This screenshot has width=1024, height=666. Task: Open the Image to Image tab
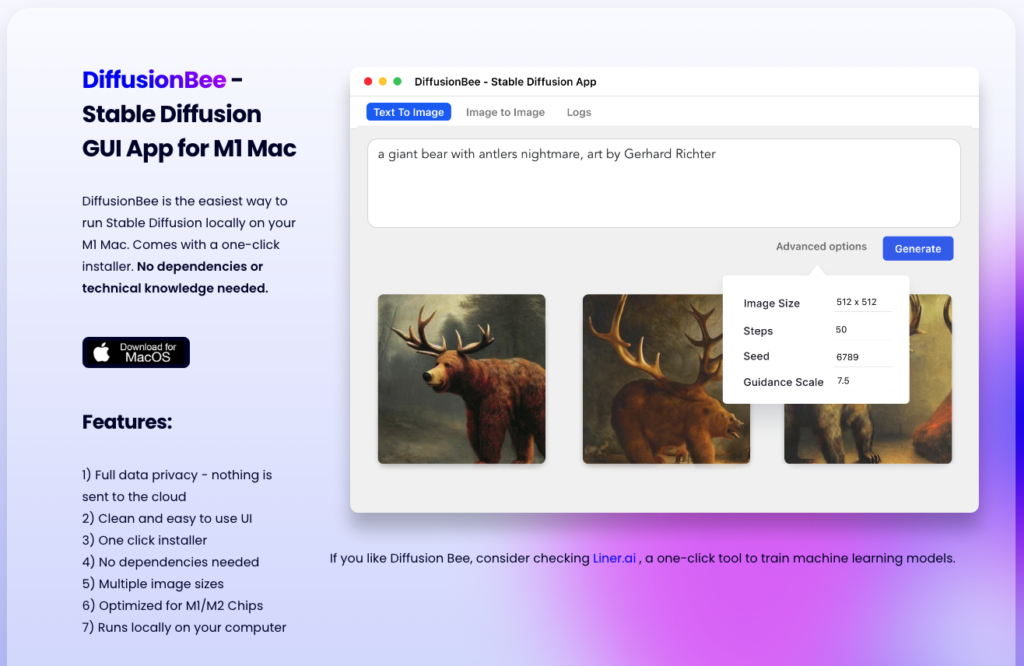tap(505, 112)
